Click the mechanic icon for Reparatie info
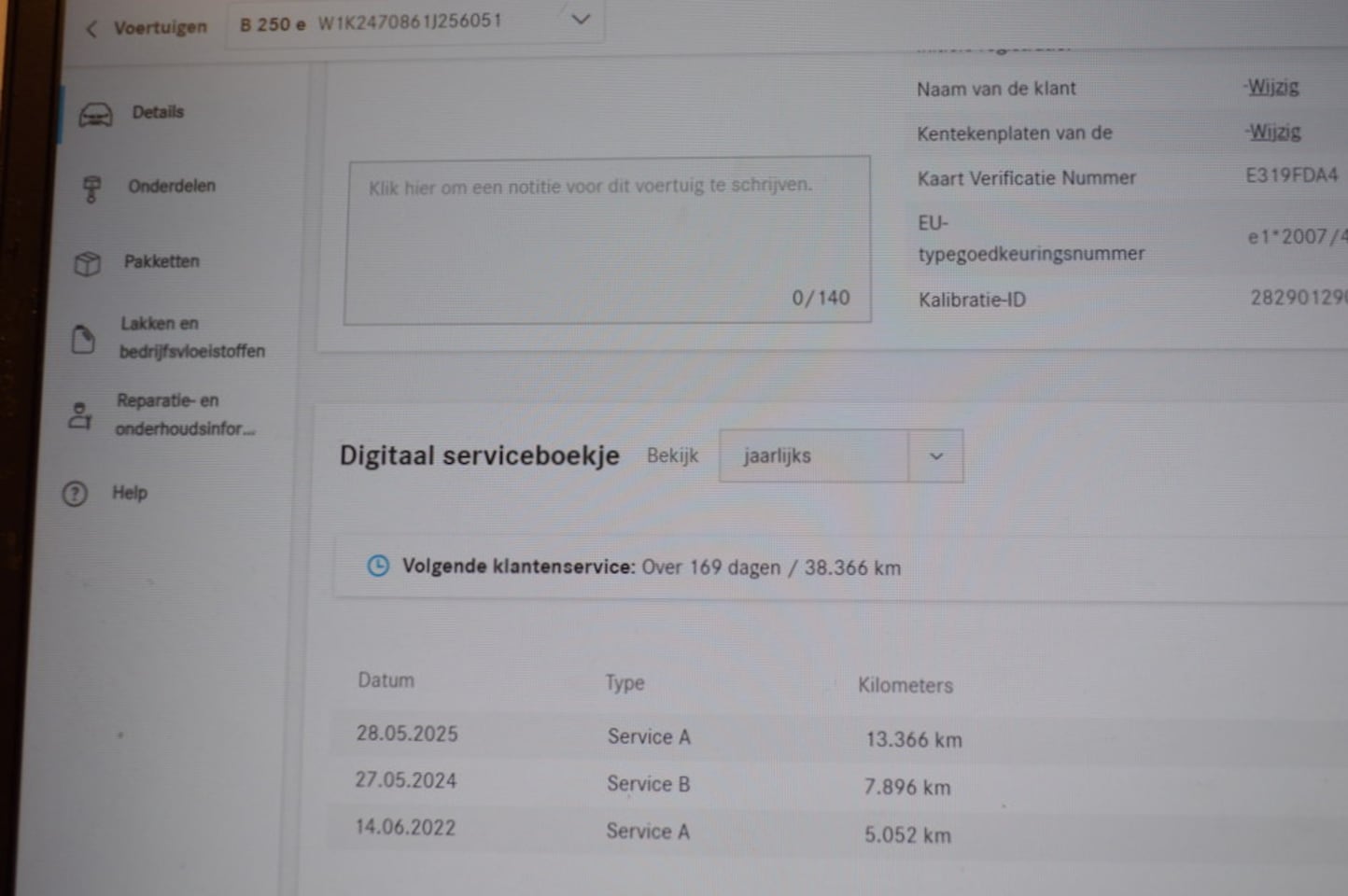 [x=80, y=415]
